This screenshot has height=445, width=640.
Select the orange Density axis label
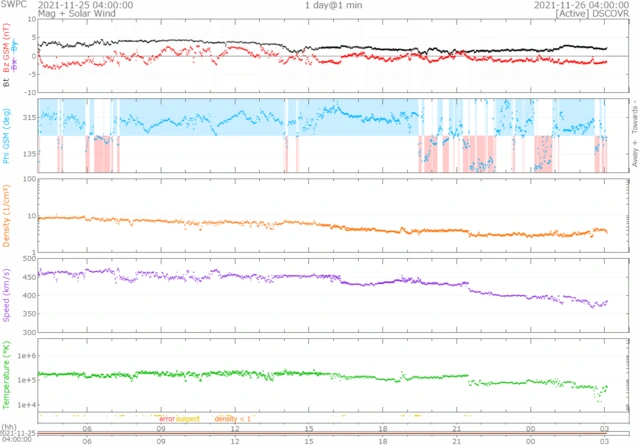[x=8, y=213]
